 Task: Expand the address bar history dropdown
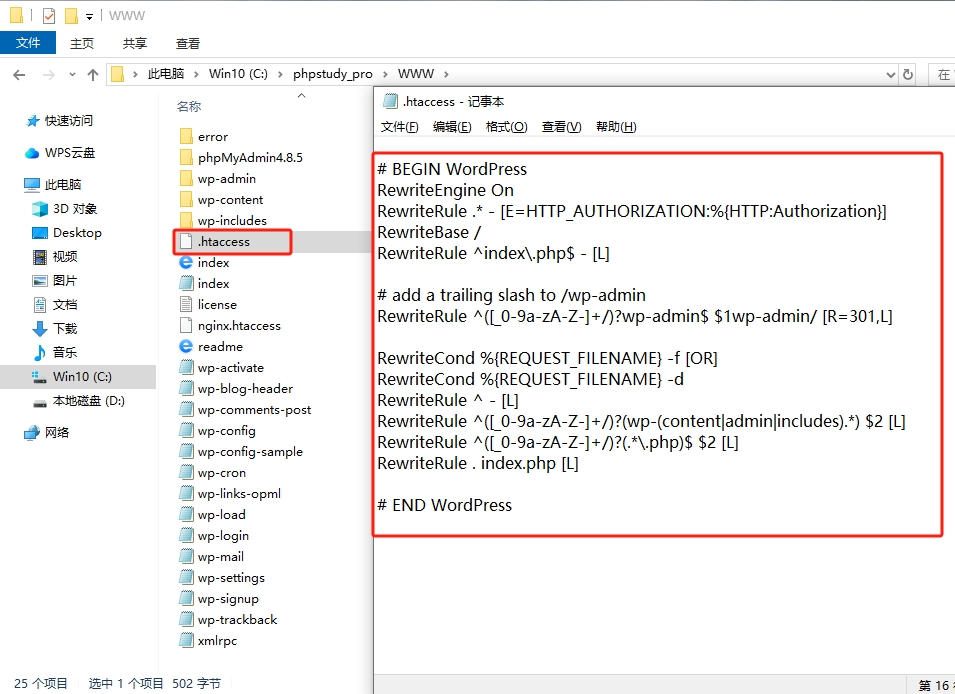(890, 75)
